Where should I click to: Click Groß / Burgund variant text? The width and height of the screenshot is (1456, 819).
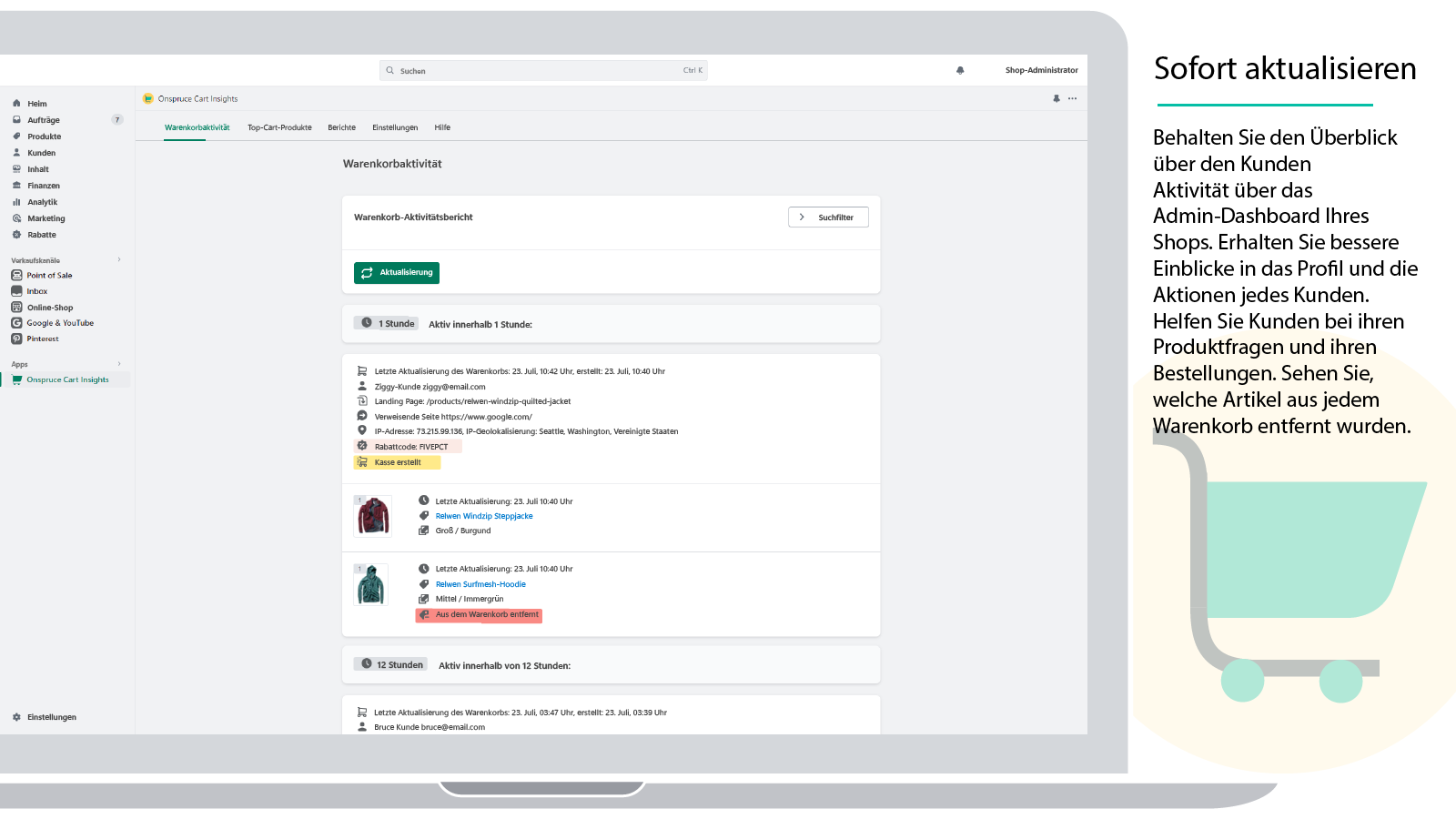pos(463,531)
